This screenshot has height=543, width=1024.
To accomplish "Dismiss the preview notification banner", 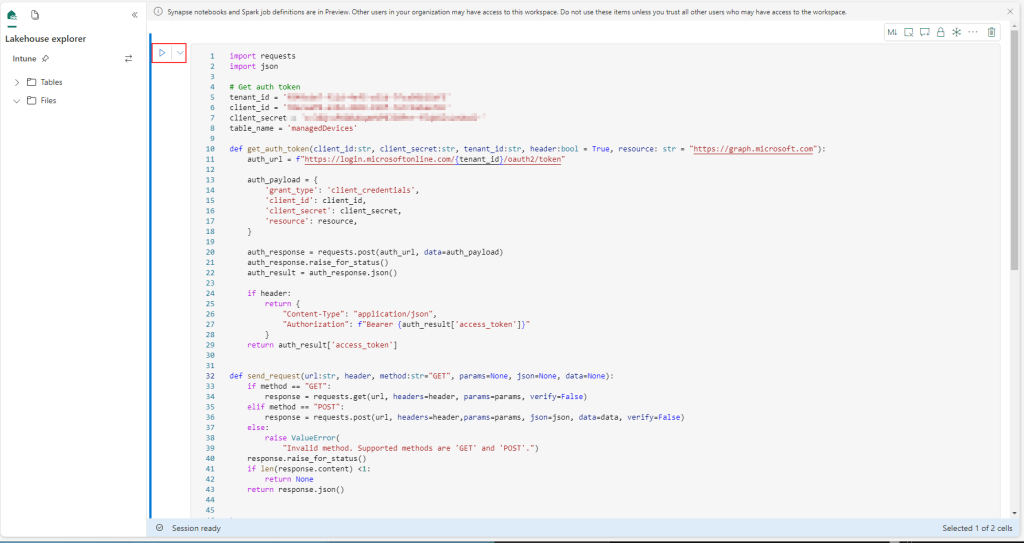I will pyautogui.click(x=1008, y=12).
